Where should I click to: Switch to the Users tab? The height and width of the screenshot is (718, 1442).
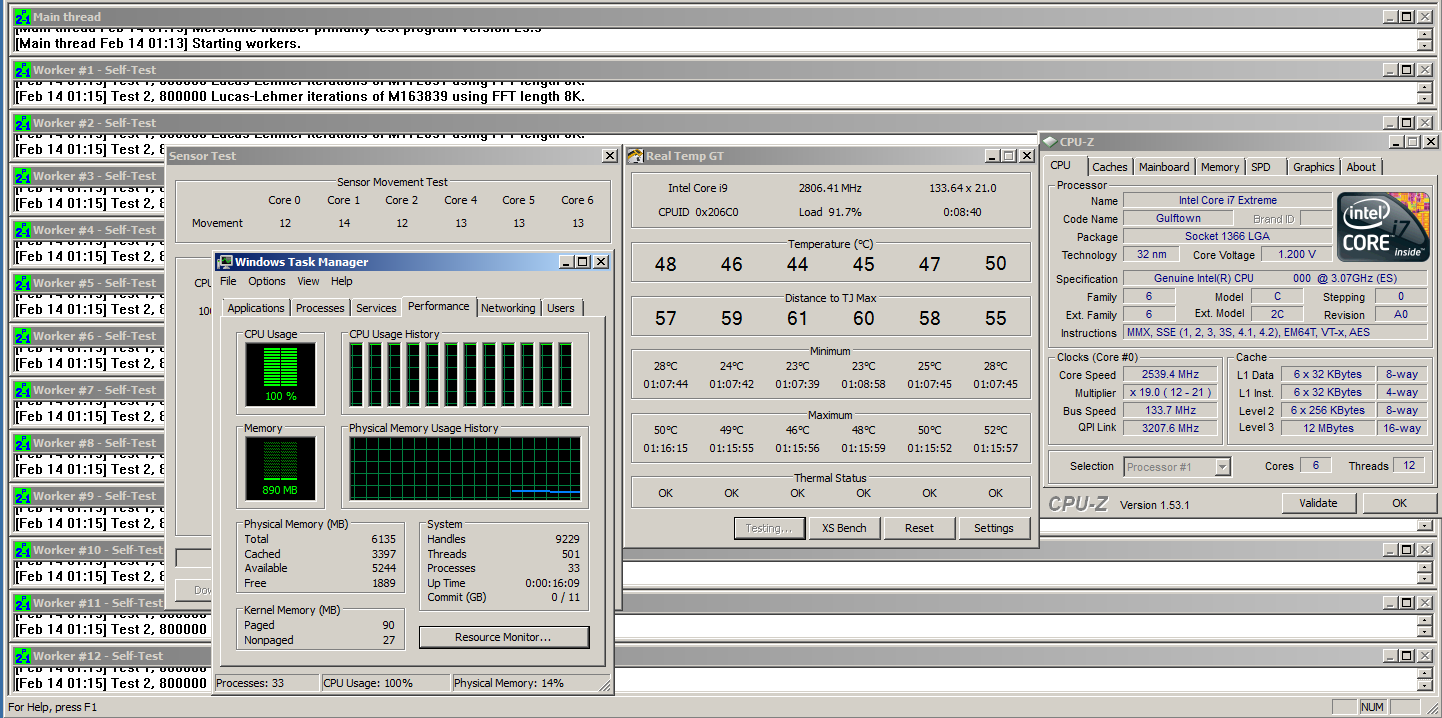561,308
